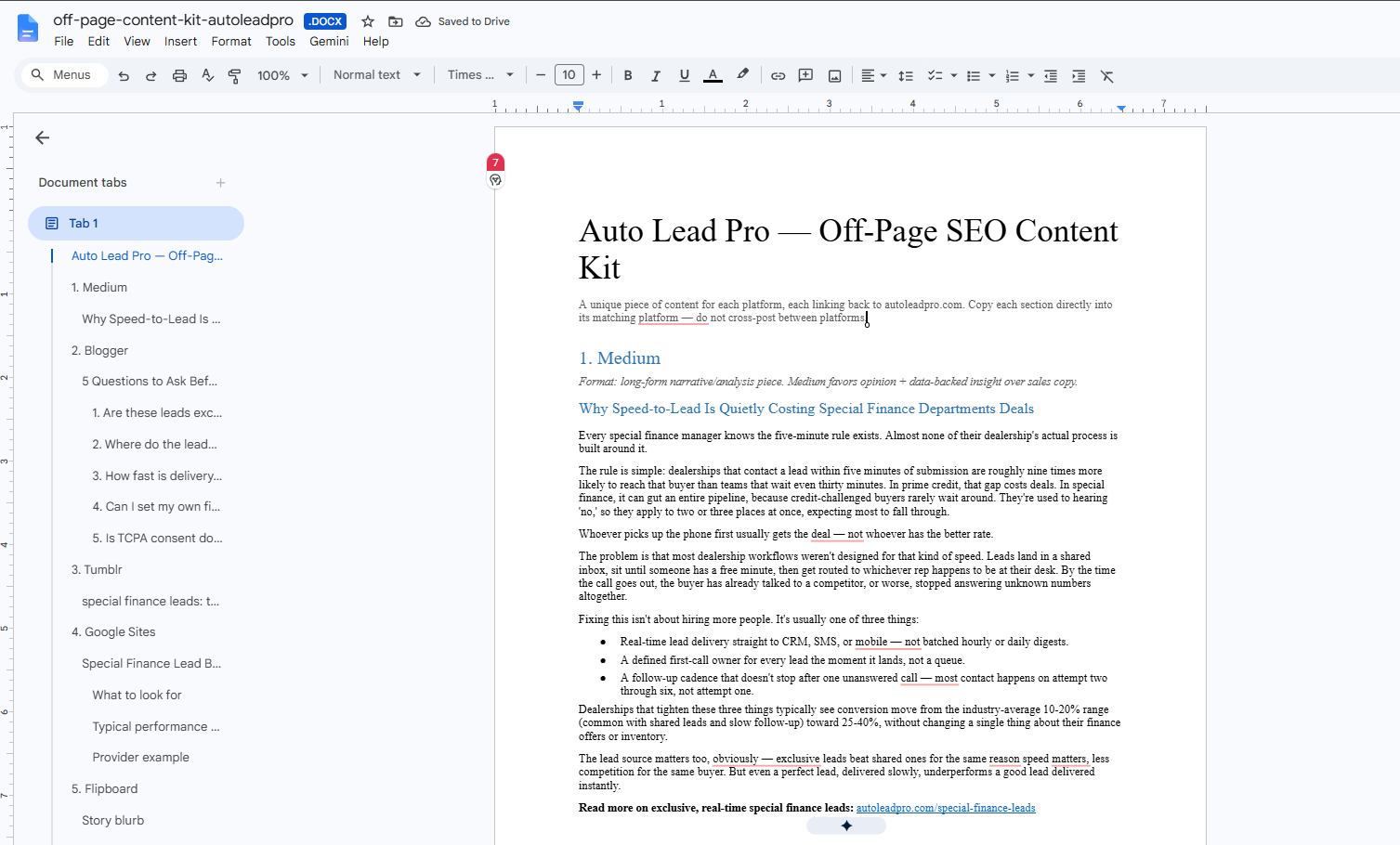Open the Insert menu
This screenshot has width=1400, height=845.
(x=180, y=41)
